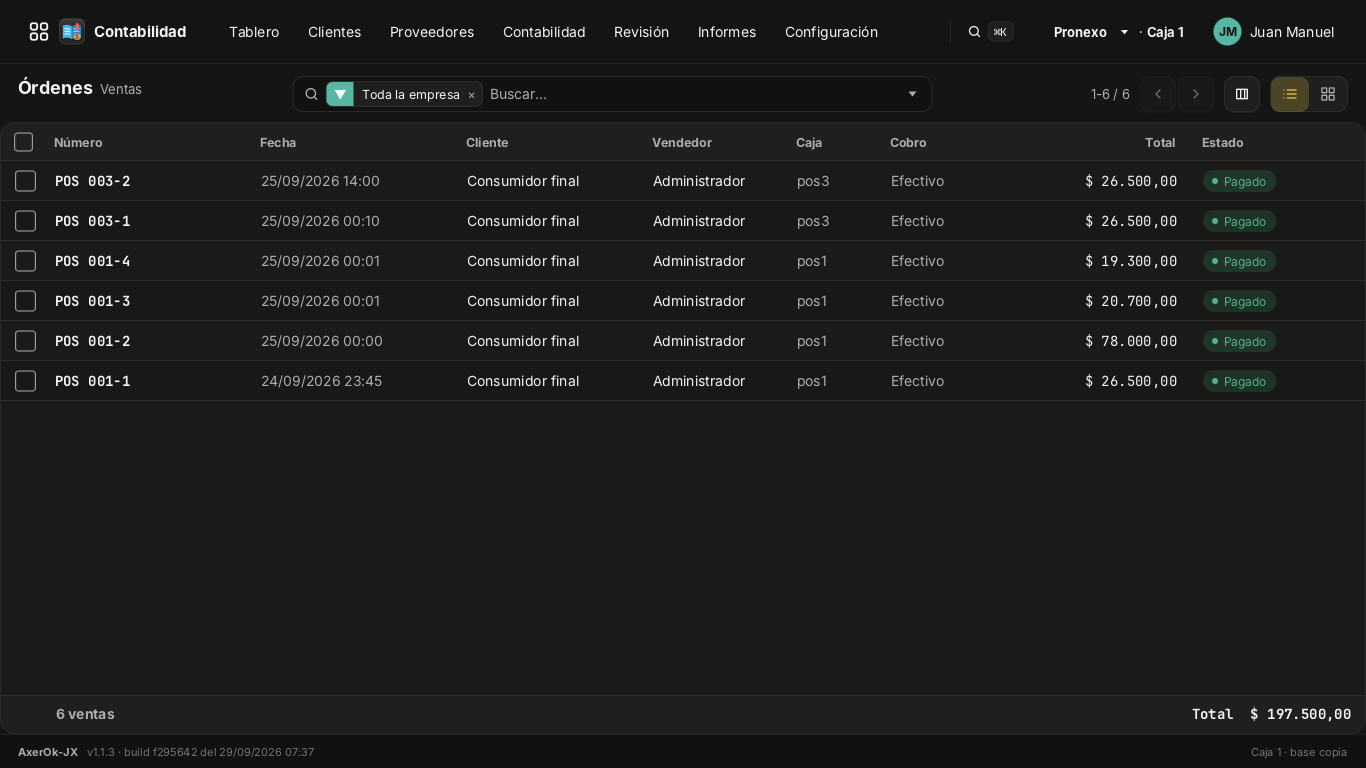Go to previous page arrow
Screen dimensions: 1366x768
1158,94
